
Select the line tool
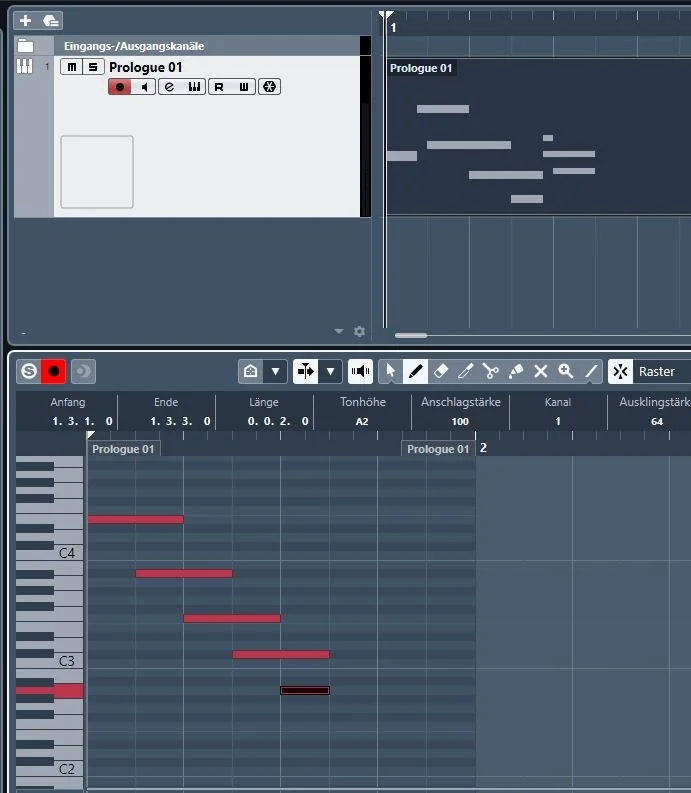pyautogui.click(x=591, y=371)
